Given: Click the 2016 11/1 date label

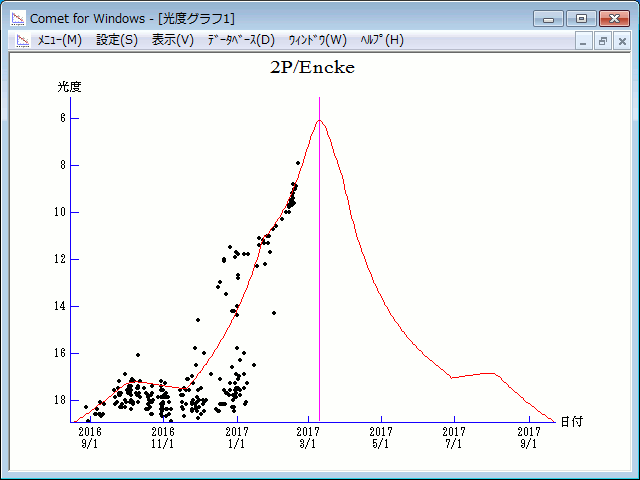Looking at the screenshot, I should [x=163, y=438].
